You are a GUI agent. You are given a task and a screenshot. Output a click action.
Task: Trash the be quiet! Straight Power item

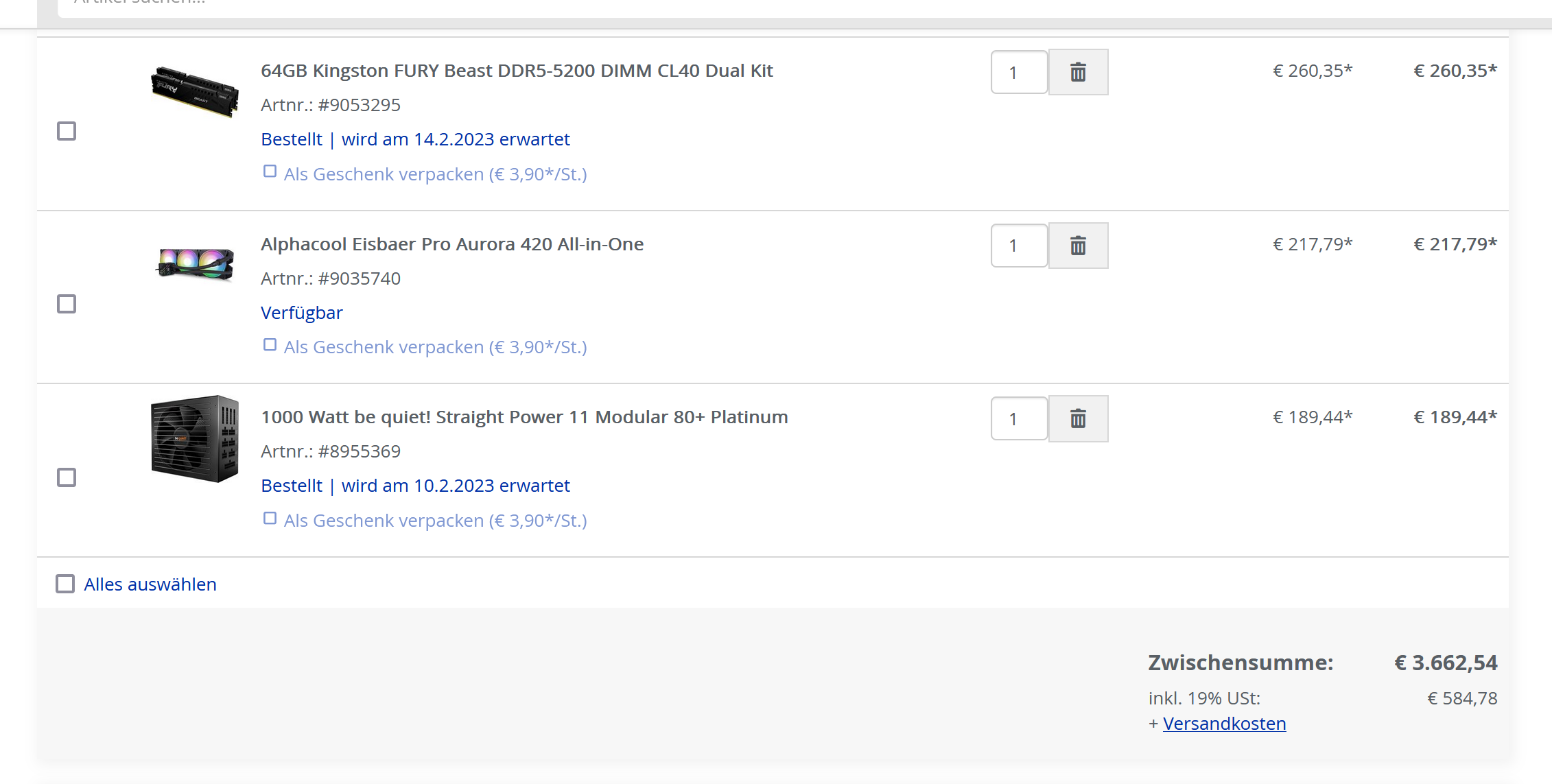(1078, 418)
